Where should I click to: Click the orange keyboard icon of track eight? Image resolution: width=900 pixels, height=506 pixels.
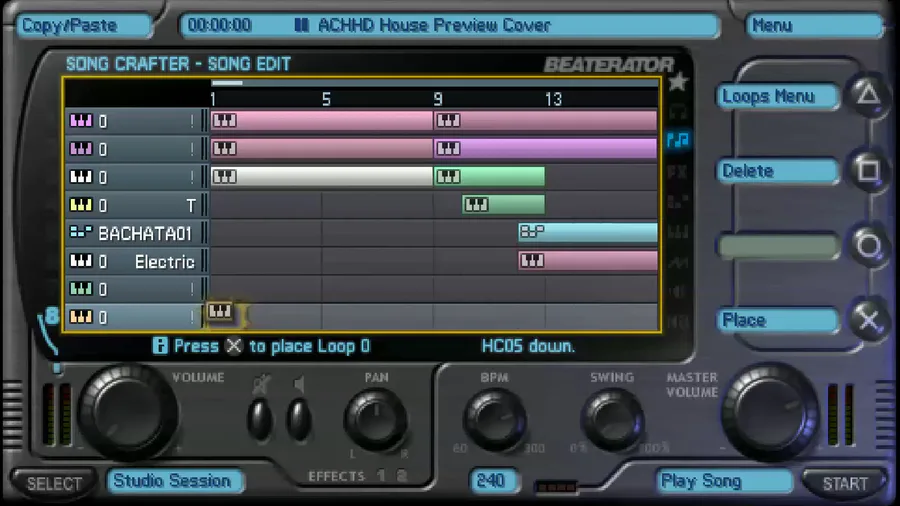click(81, 317)
